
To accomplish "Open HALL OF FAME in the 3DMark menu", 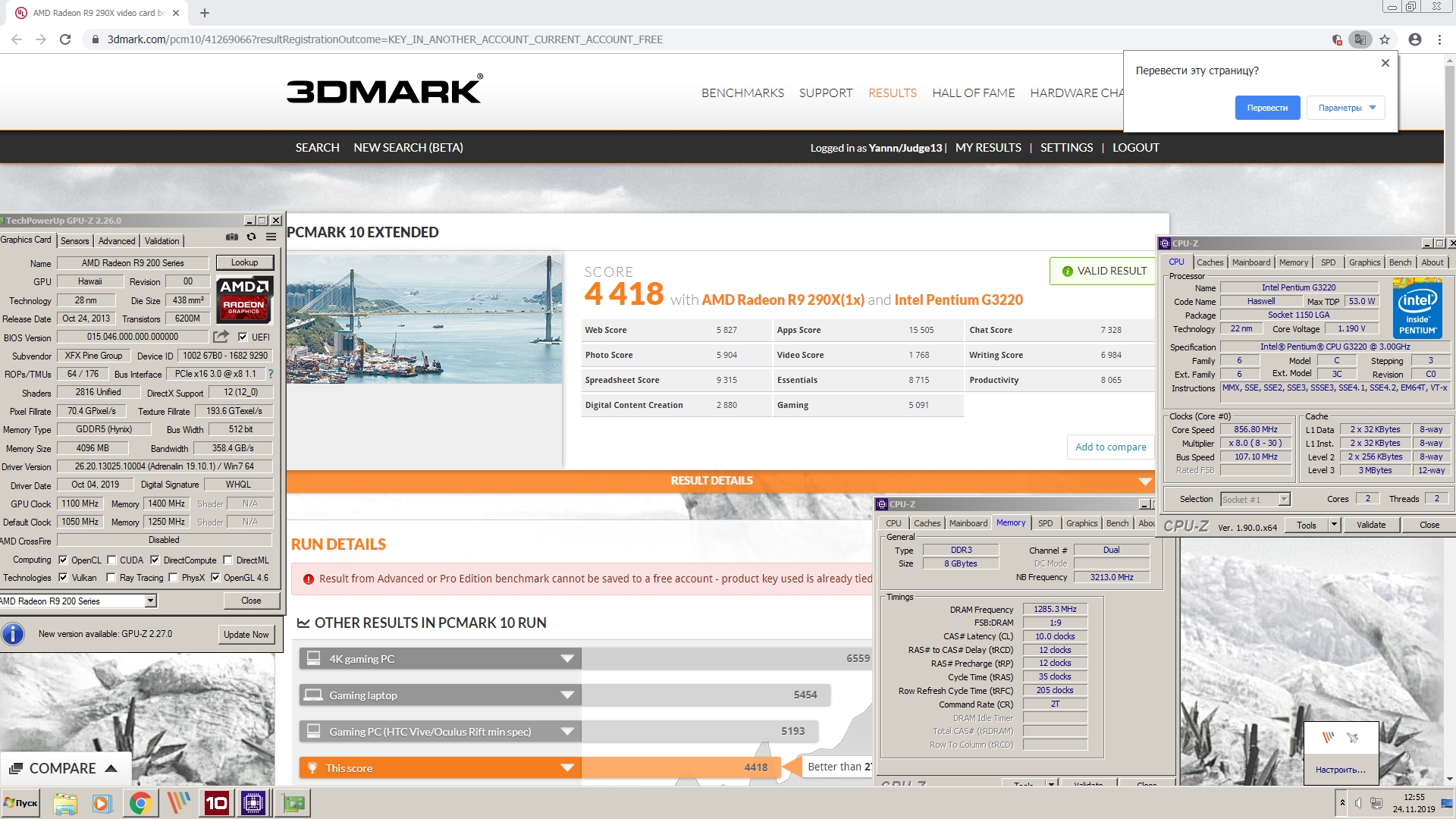I will pyautogui.click(x=973, y=93).
